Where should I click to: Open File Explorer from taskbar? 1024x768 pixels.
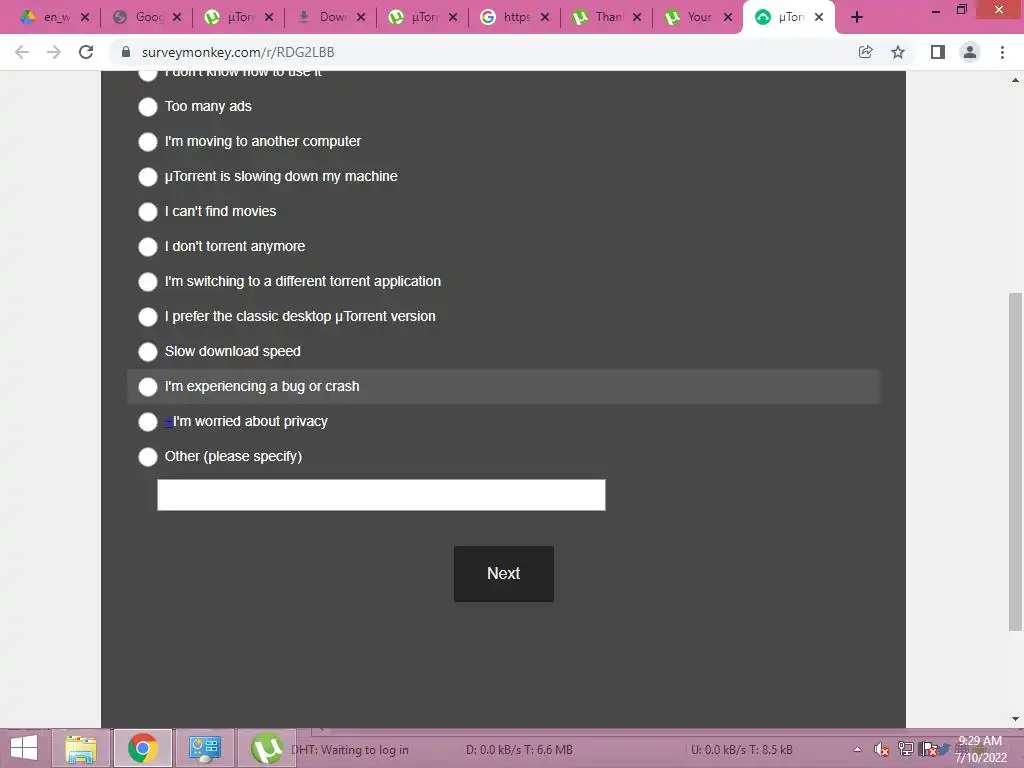(81, 748)
